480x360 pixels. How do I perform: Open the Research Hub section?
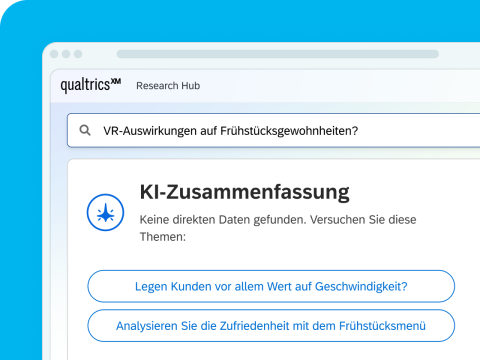coord(168,86)
